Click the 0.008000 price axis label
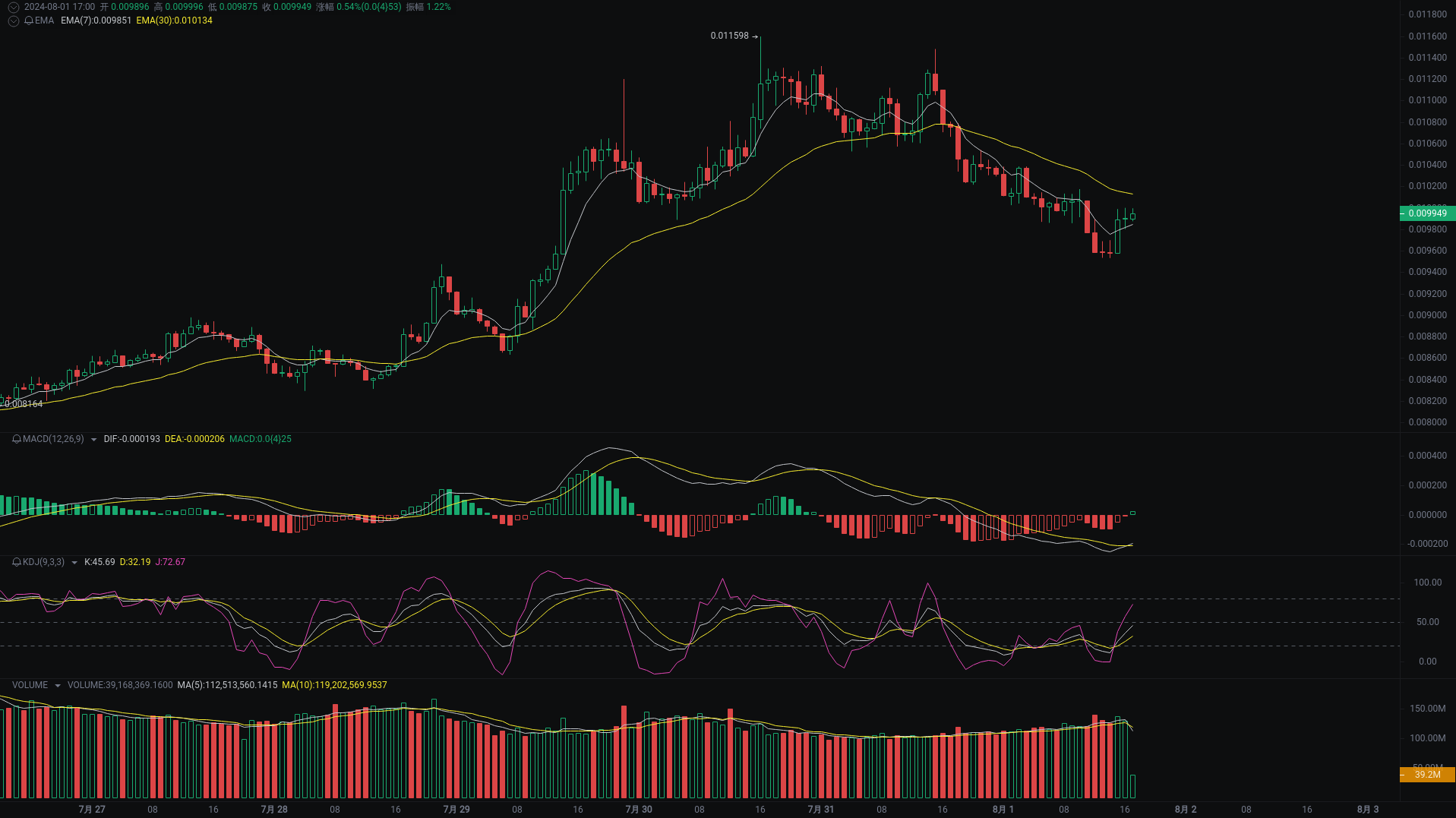Screen dimensions: 1456x818 [1427, 422]
